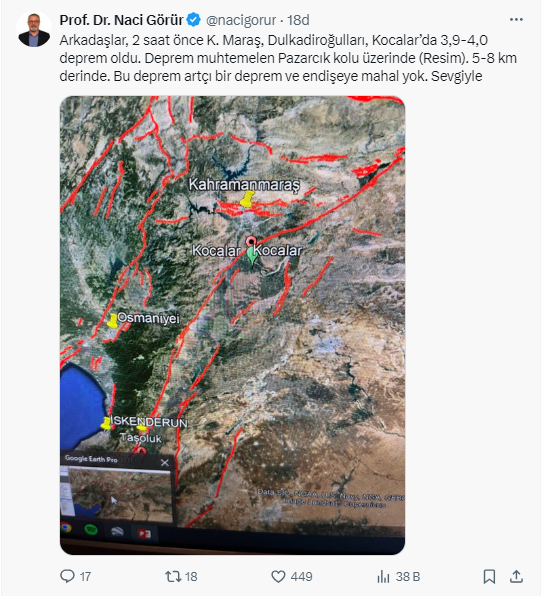
Task: Click the Chrome icon in the taskbar
Action: click(x=66, y=528)
